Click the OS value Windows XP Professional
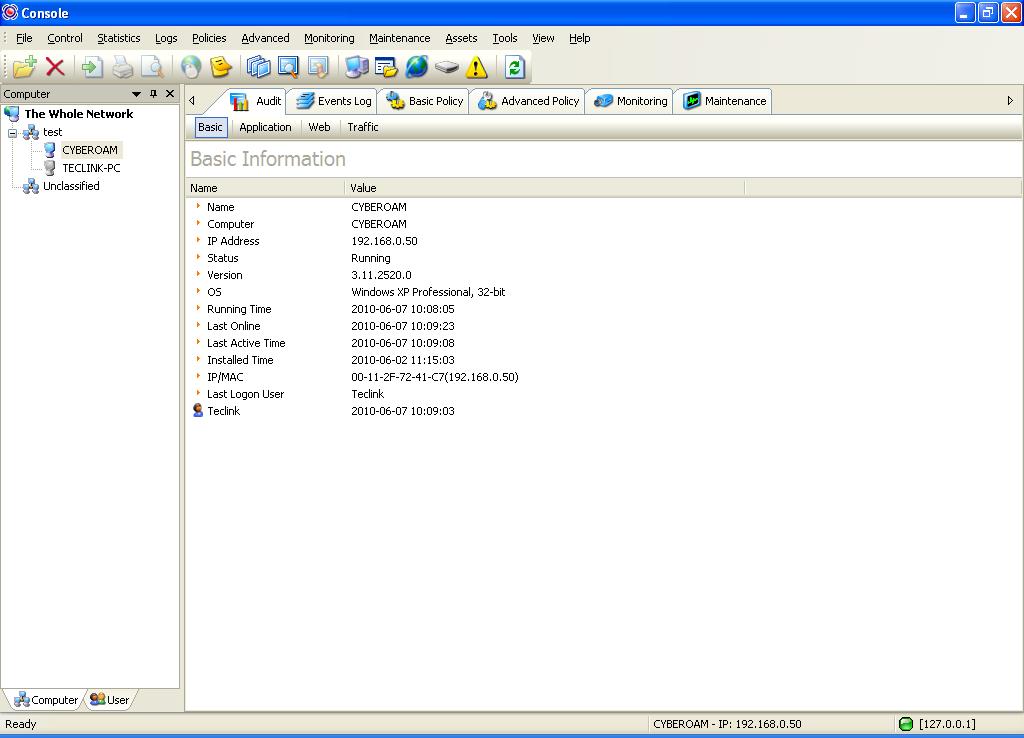The width and height of the screenshot is (1024, 738). (428, 292)
